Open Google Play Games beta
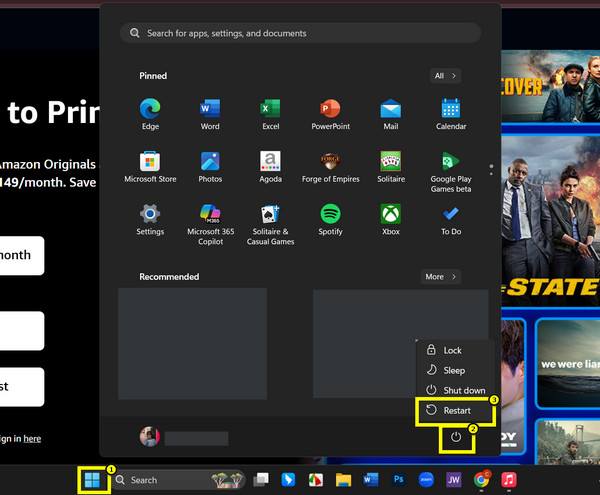The image size is (600, 495). (x=451, y=171)
